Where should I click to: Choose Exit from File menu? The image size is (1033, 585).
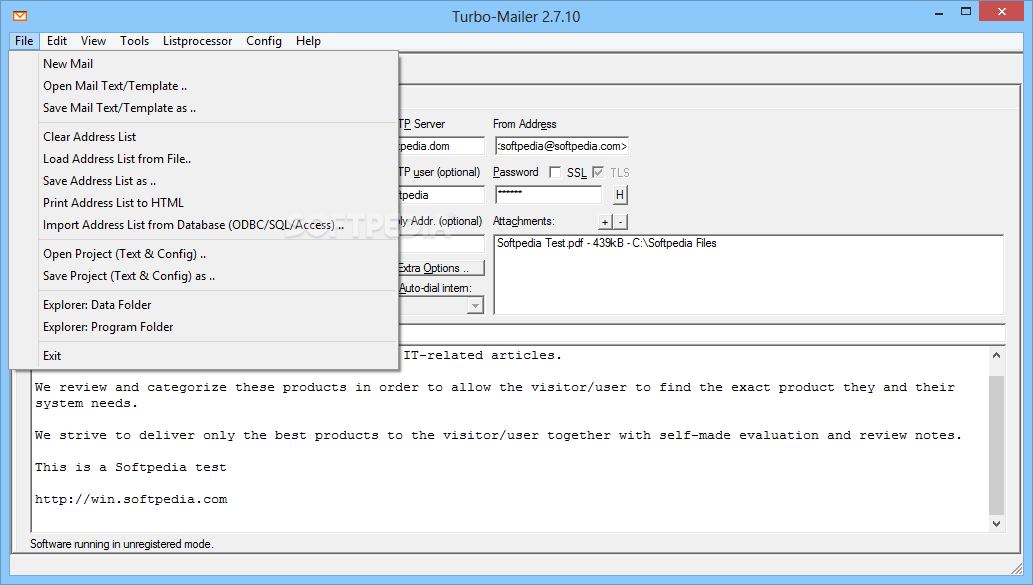click(204, 356)
